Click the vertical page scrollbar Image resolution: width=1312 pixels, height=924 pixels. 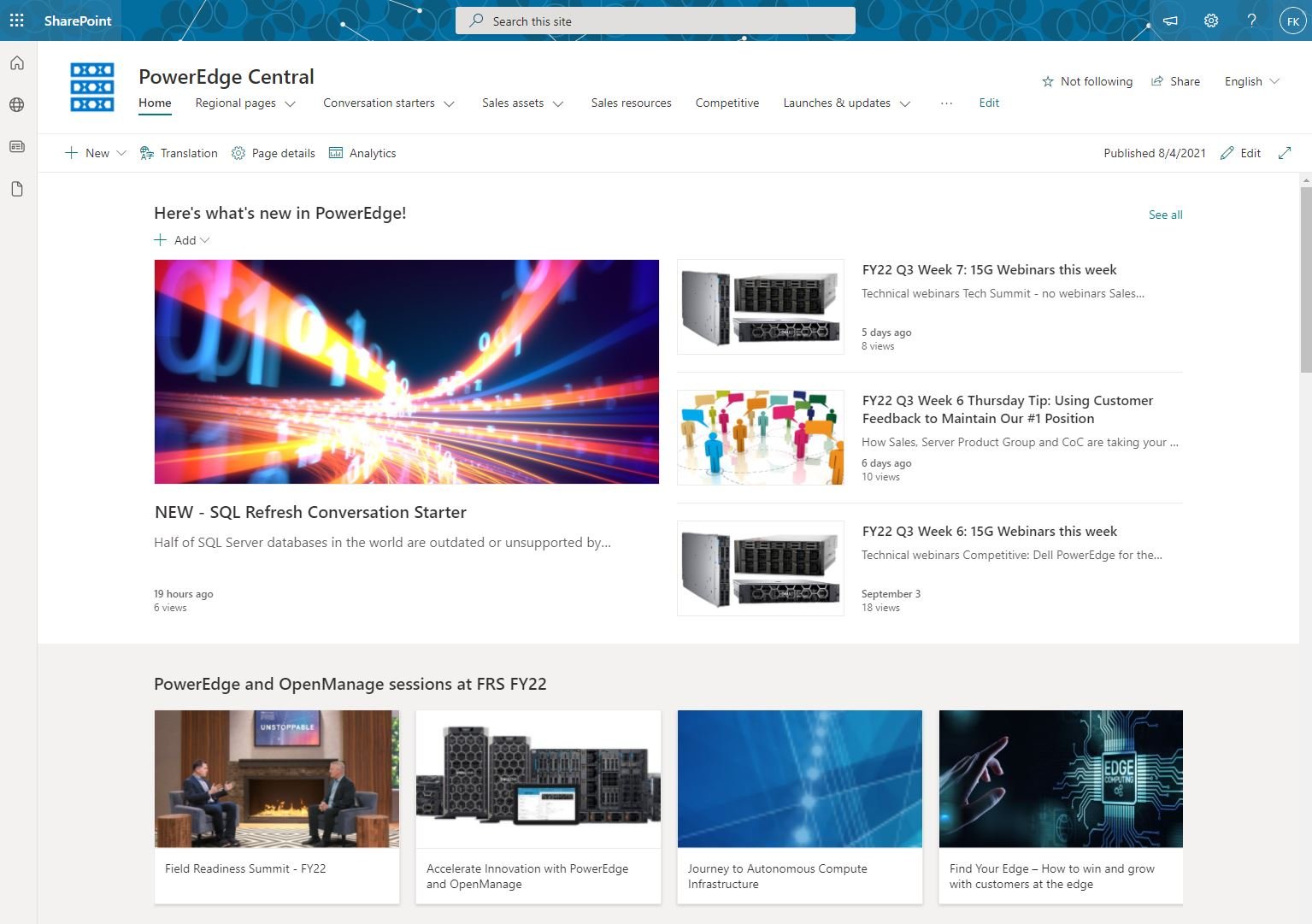coord(1305,280)
